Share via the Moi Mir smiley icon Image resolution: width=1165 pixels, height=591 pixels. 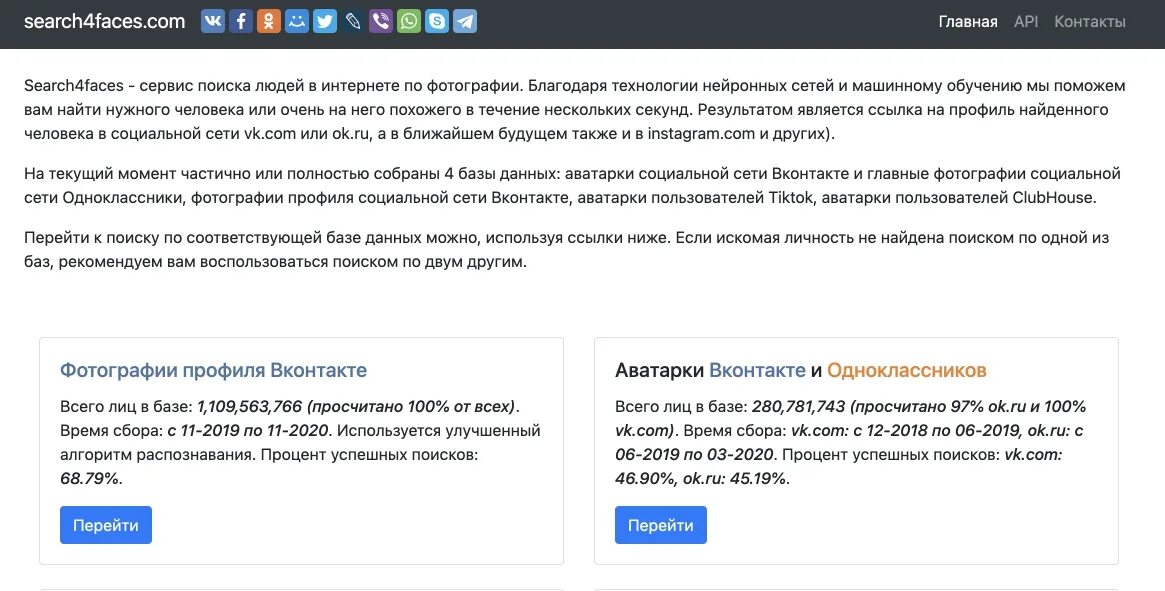point(296,21)
